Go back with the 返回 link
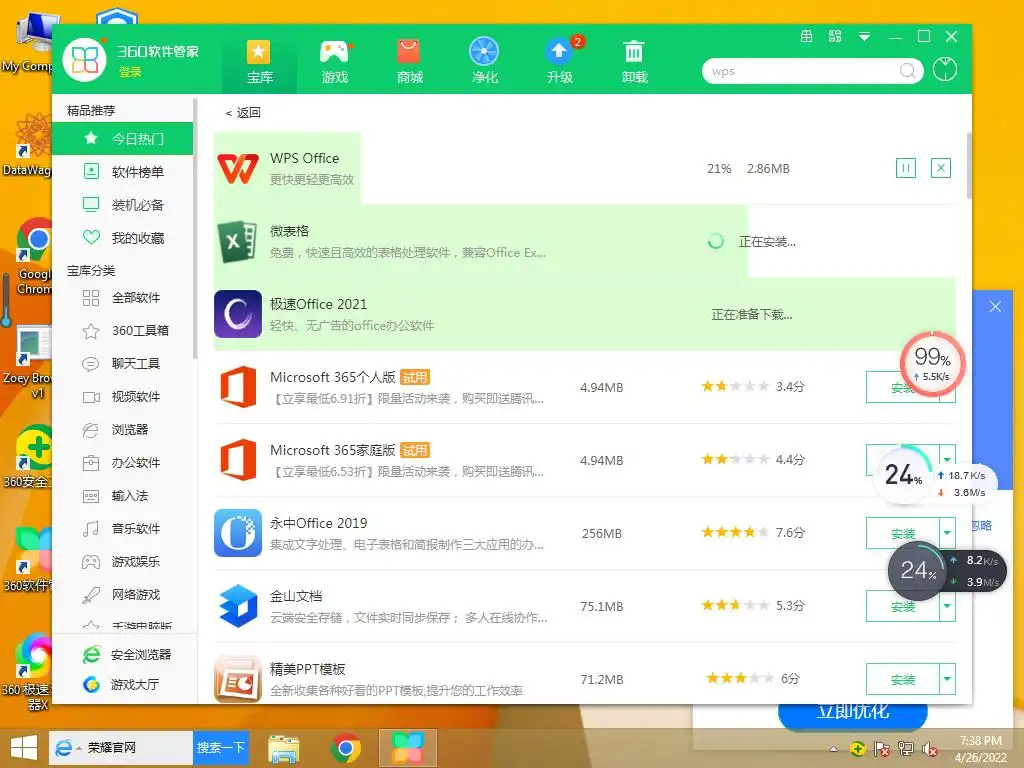Viewport: 1024px width, 768px height. [x=243, y=113]
